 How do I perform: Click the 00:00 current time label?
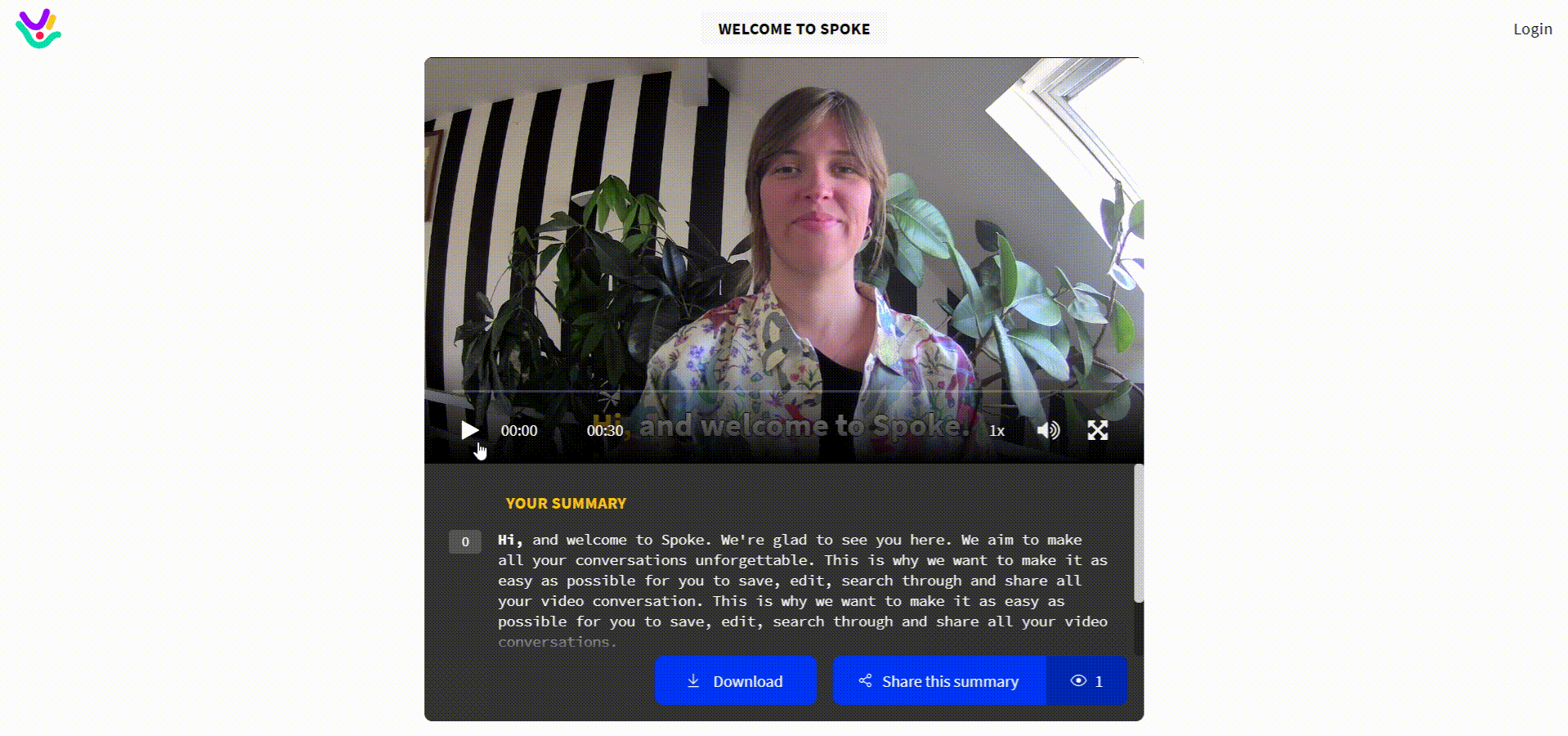point(519,431)
